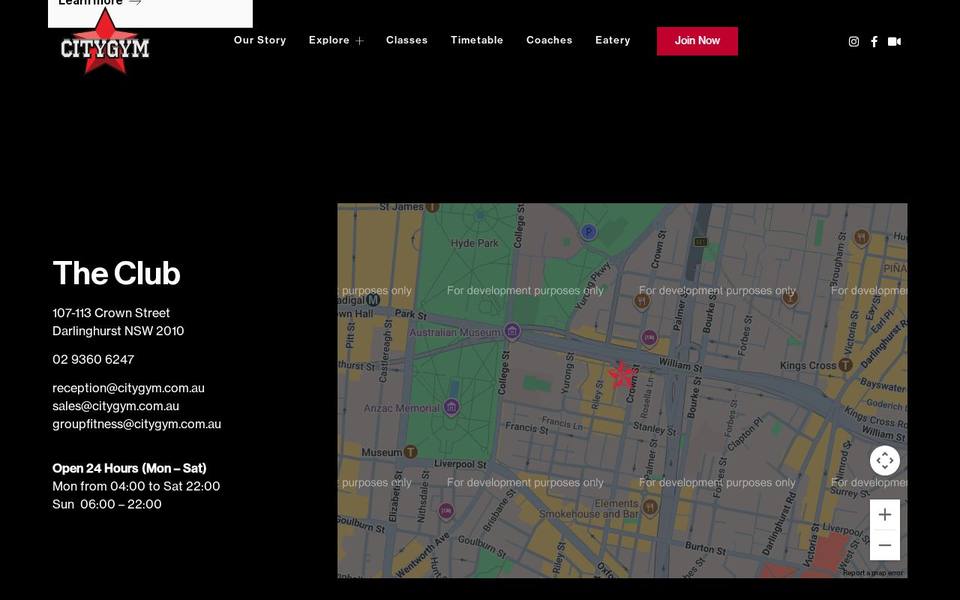Screen dimensions: 960x600
Task: Open the Timetable page
Action: point(477,40)
